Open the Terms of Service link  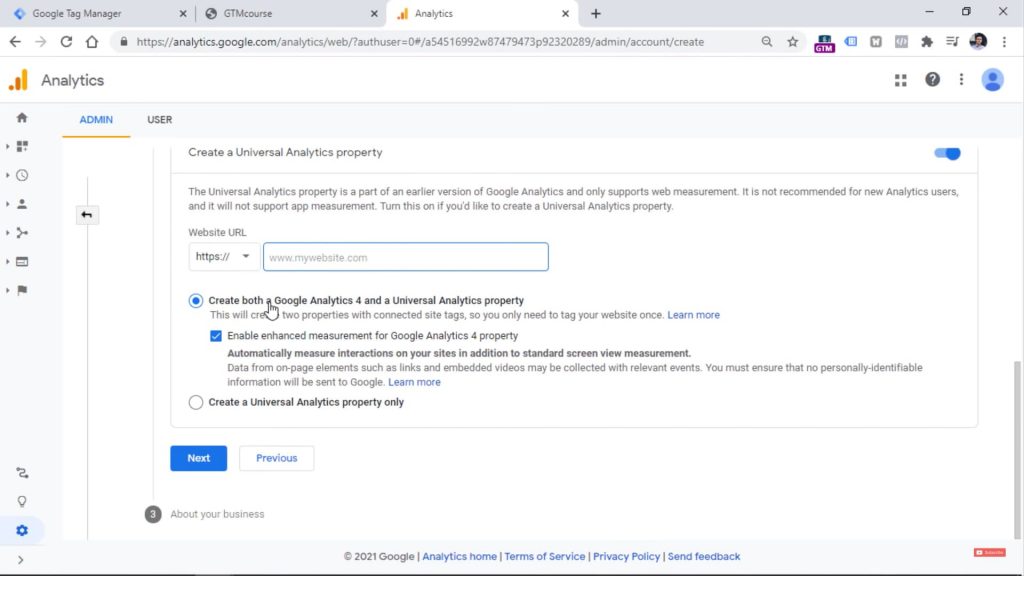[x=545, y=556]
